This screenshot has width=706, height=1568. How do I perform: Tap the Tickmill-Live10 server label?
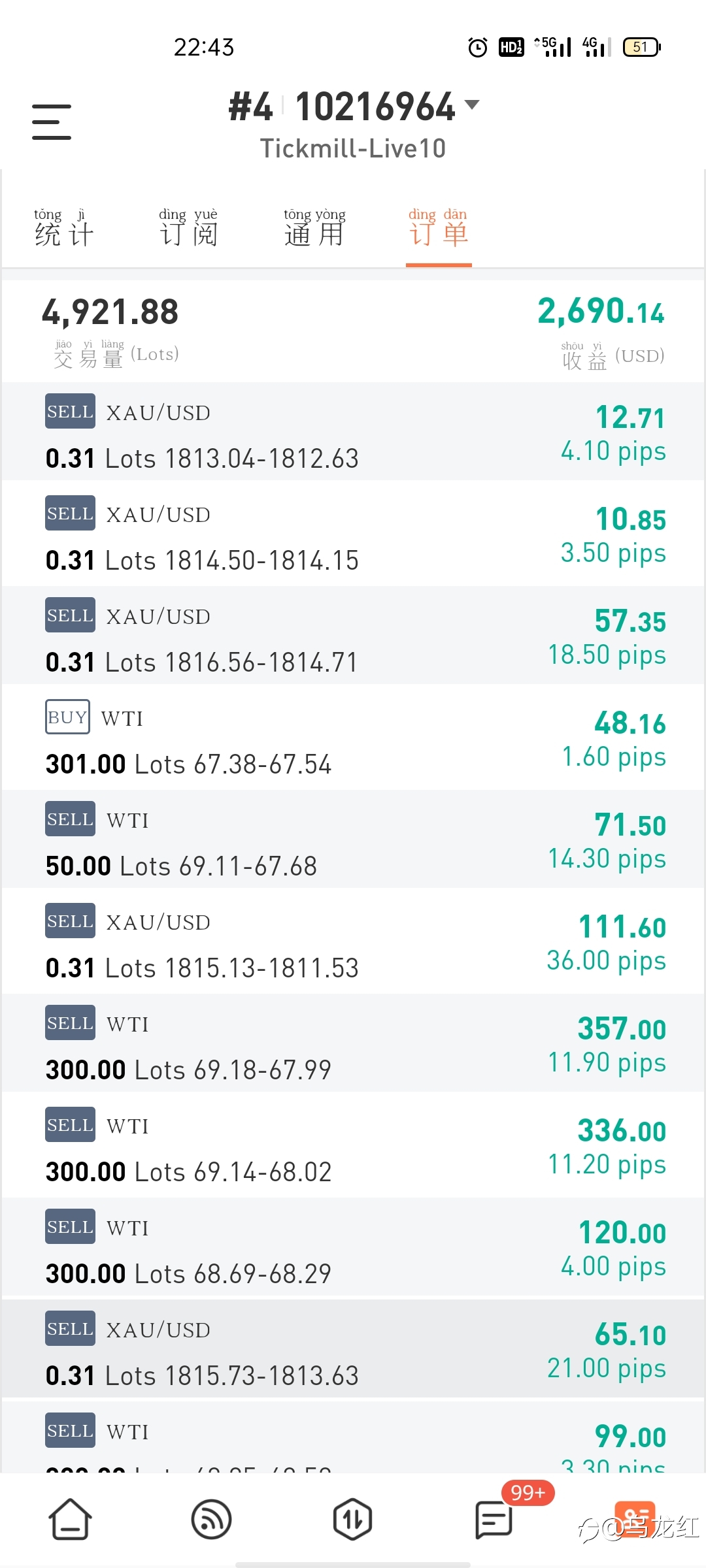pos(353,148)
